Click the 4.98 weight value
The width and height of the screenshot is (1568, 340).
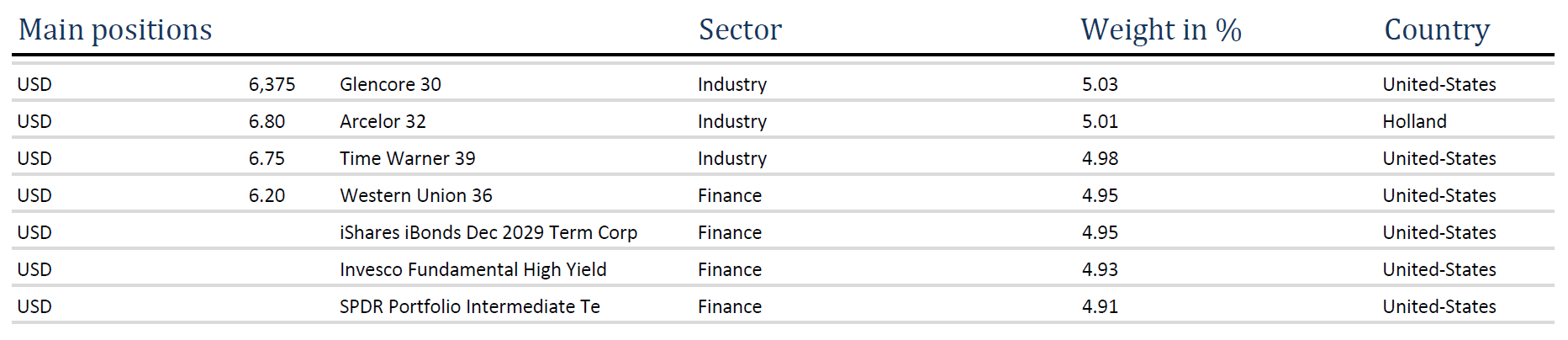[1100, 158]
